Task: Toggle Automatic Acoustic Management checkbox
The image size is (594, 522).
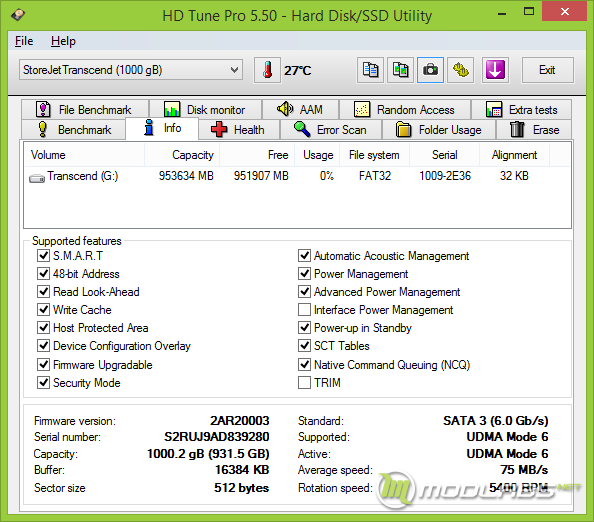Action: 304,255
